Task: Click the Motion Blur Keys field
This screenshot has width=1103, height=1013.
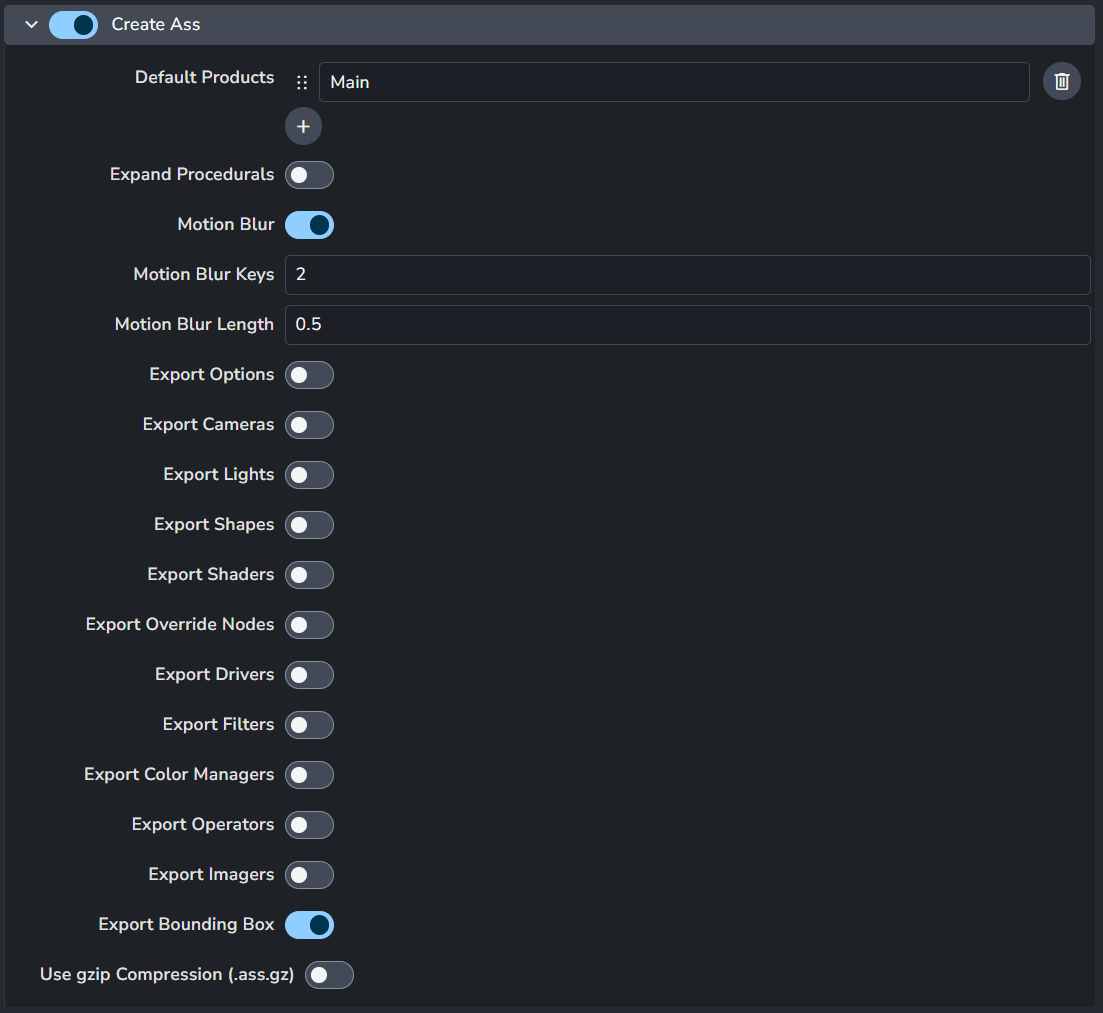Action: 687,275
